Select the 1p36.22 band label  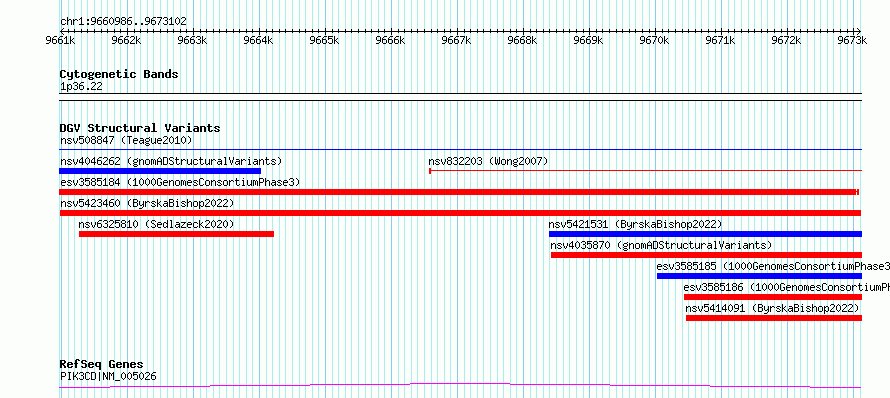(x=81, y=87)
